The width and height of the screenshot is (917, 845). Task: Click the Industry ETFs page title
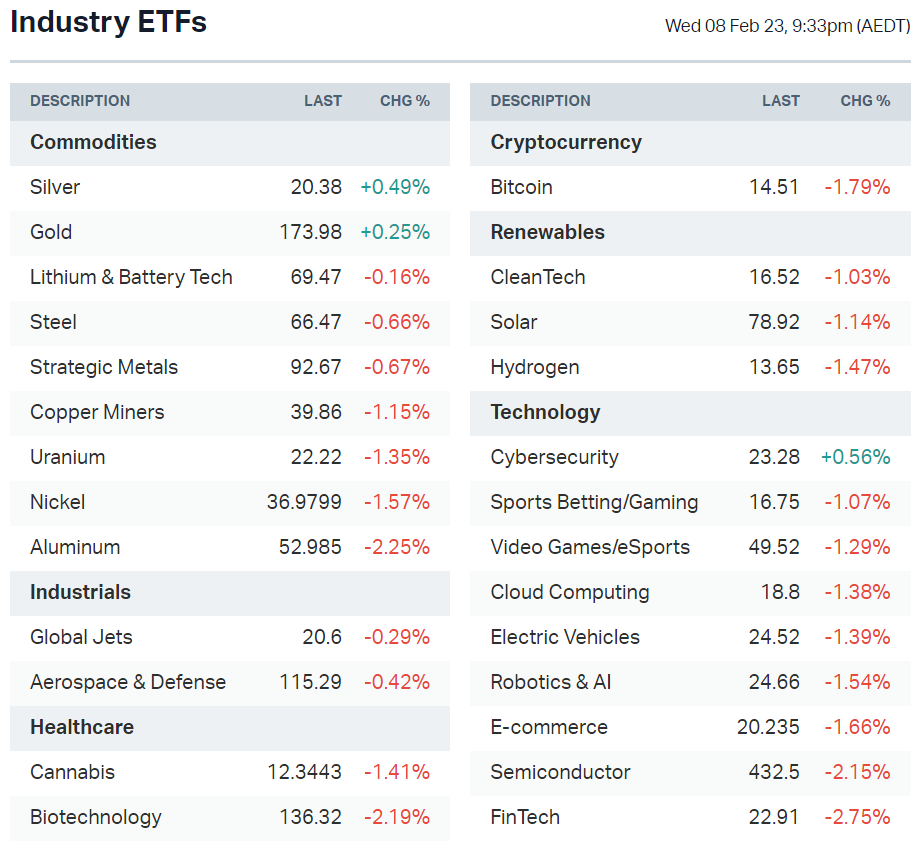108,23
